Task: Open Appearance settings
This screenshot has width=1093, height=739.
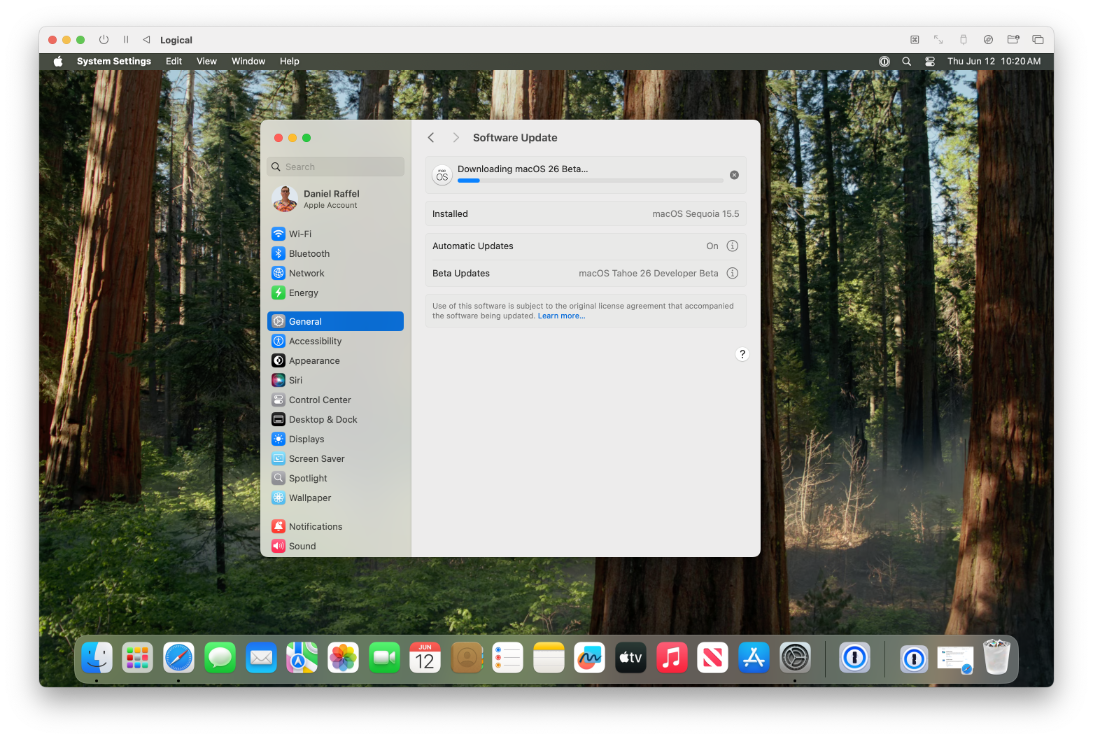Action: tap(335, 360)
